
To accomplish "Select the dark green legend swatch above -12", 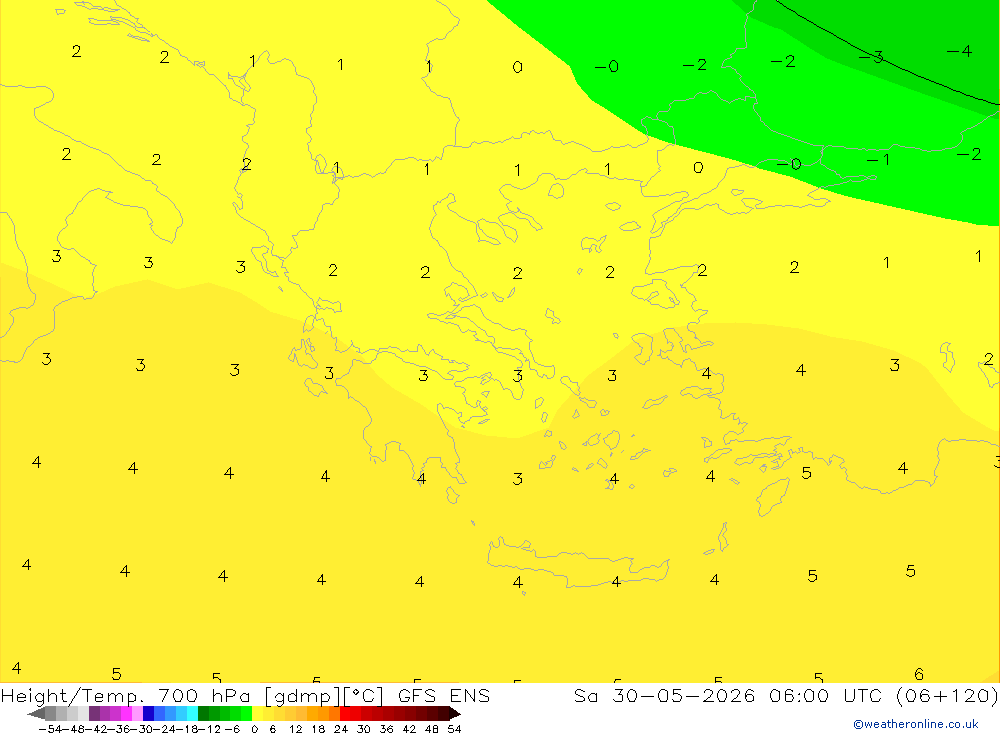I will point(203,713).
